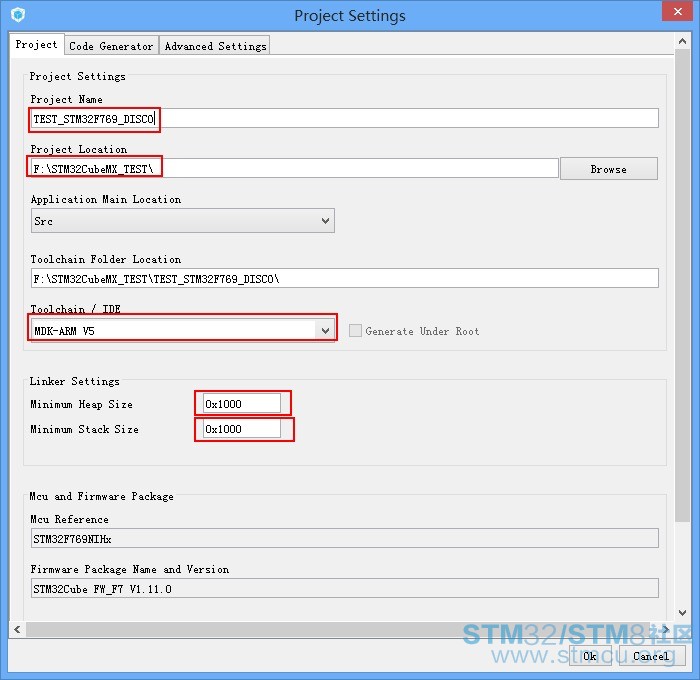Click the Mcu and Firmware Package label
Screen dimensions: 700x680
click(x=101, y=496)
